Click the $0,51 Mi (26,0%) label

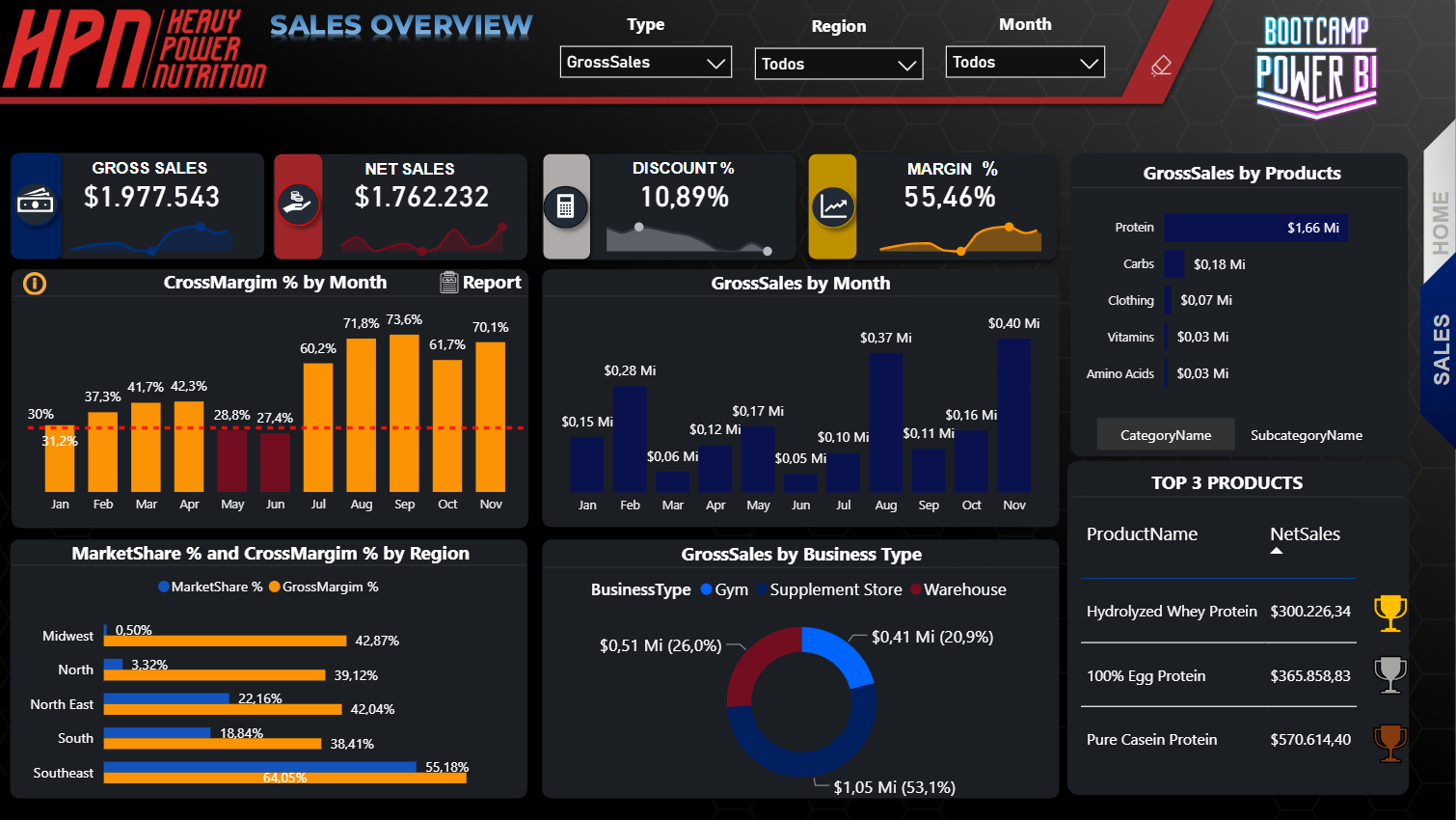[x=661, y=645]
